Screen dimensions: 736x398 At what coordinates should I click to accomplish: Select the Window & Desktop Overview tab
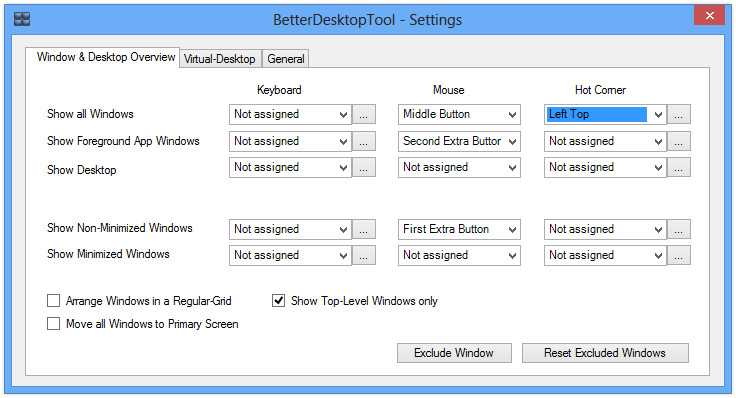coord(103,57)
